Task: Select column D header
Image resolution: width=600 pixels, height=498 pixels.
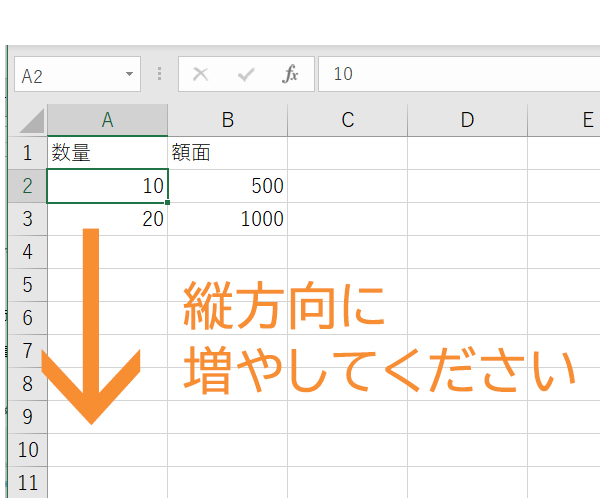Action: tap(467, 120)
